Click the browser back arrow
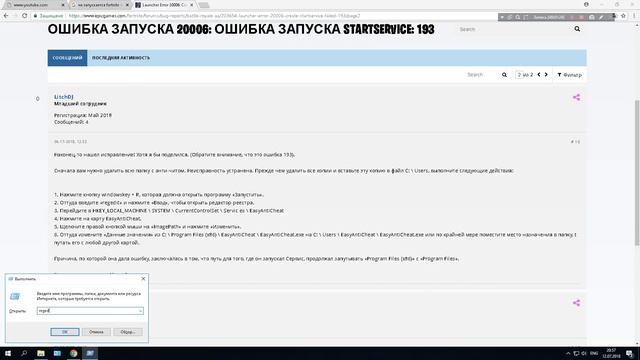The height and width of the screenshot is (360, 640). pyautogui.click(x=6, y=16)
